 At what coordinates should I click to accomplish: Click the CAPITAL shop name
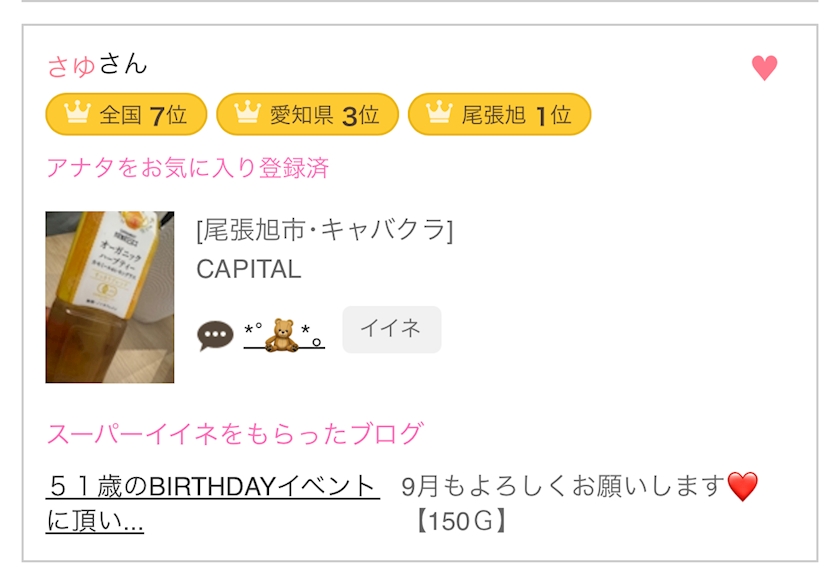pyautogui.click(x=248, y=270)
